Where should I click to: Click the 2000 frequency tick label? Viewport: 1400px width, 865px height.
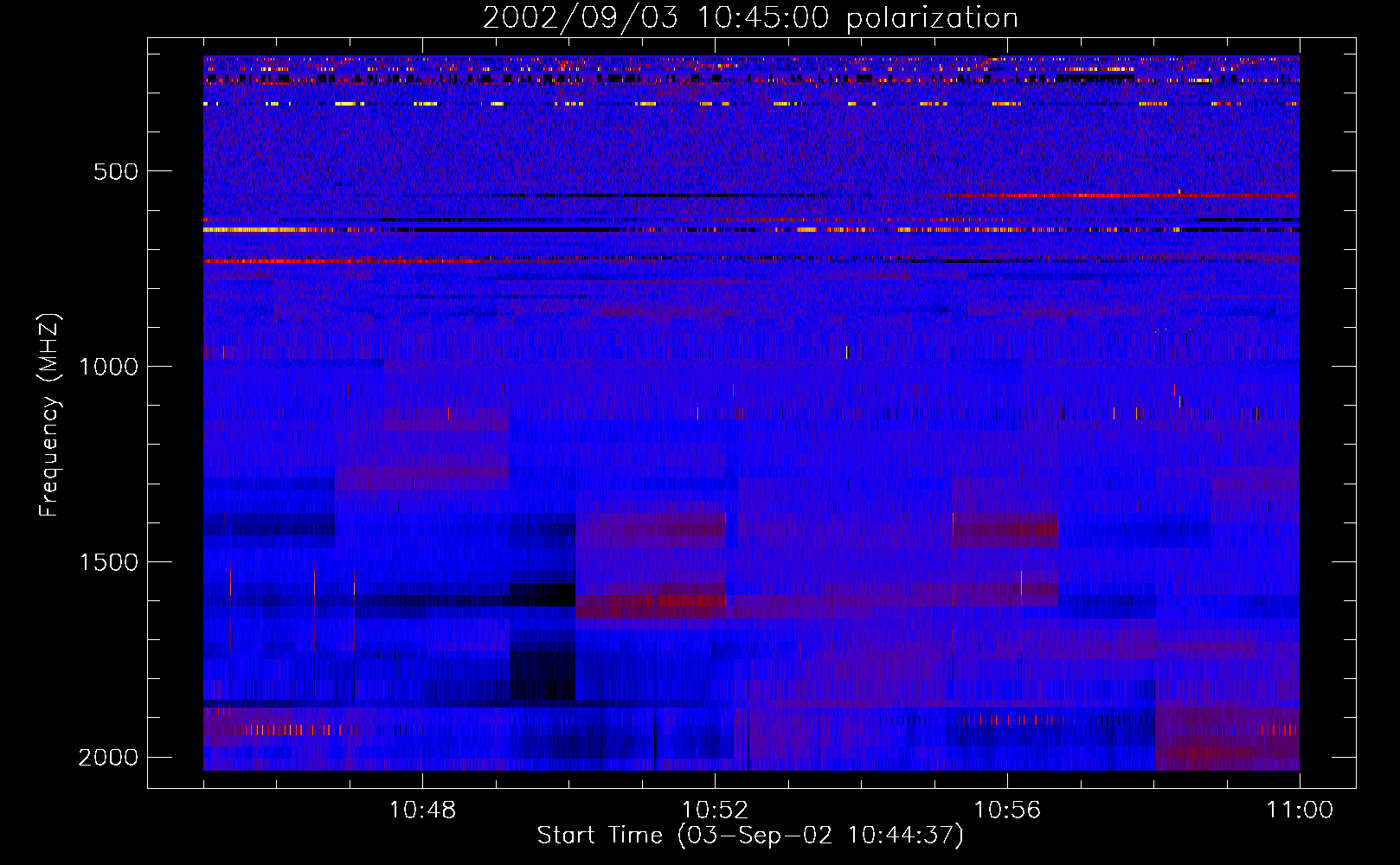(108, 758)
